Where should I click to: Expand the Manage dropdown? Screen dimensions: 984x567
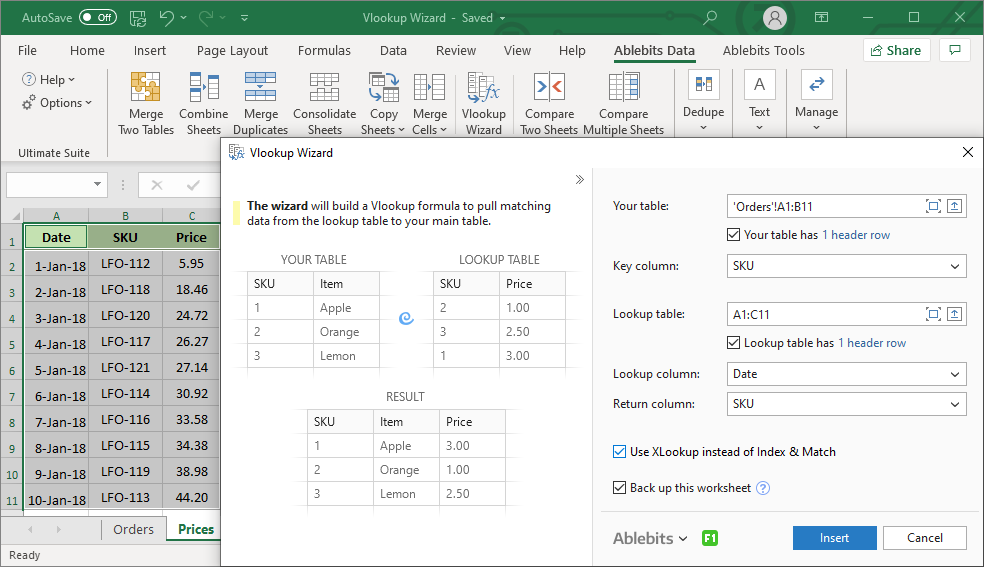816,128
